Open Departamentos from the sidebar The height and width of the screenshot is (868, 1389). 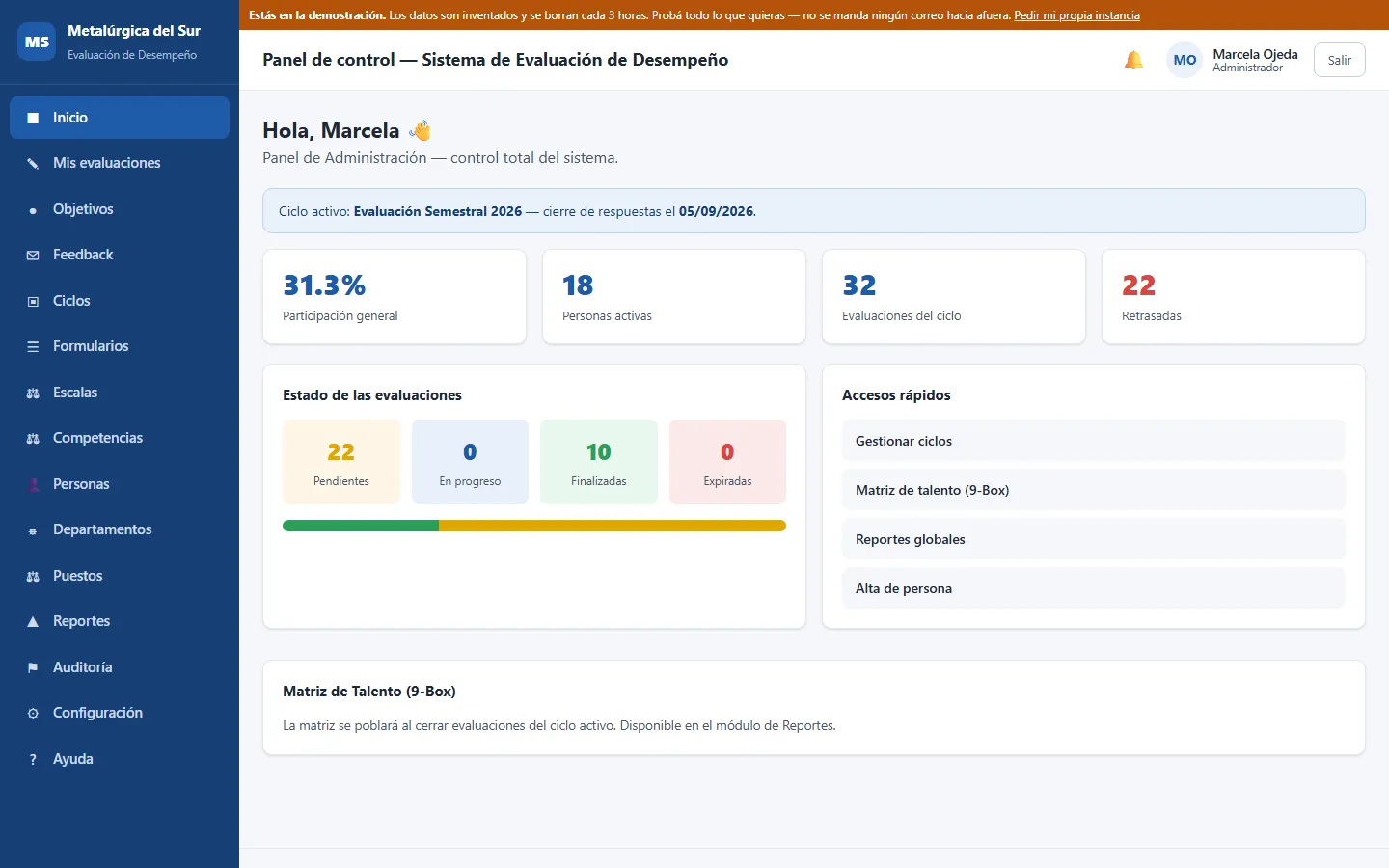(x=120, y=529)
